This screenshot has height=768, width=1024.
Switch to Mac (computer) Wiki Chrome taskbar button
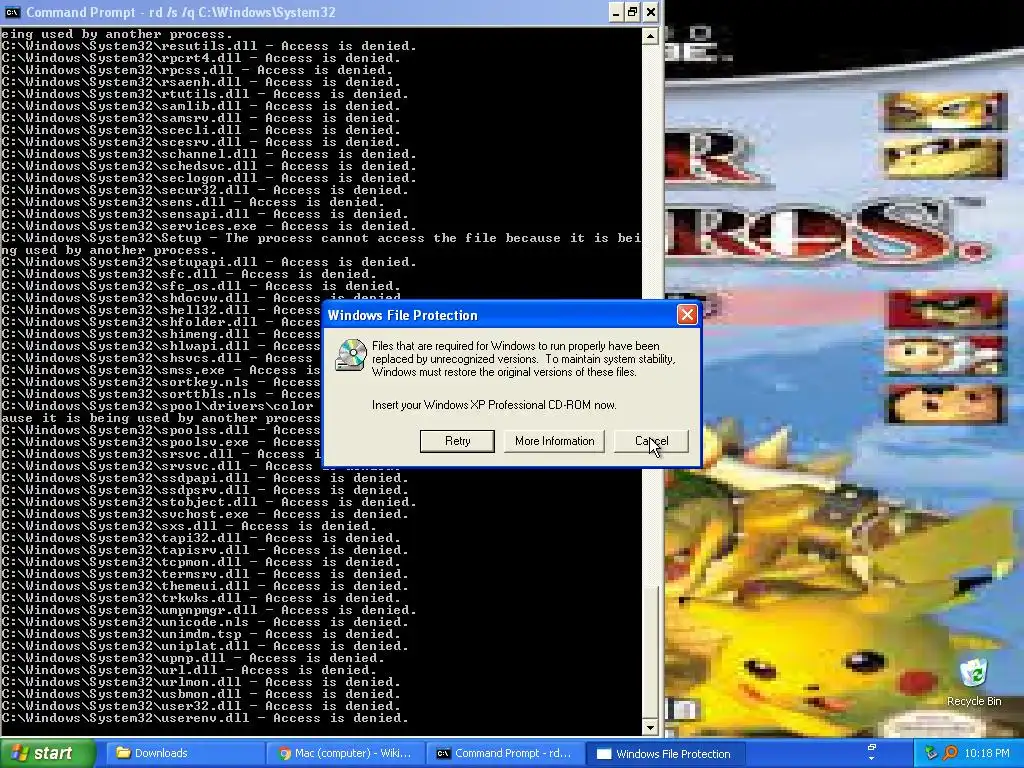click(x=345, y=753)
